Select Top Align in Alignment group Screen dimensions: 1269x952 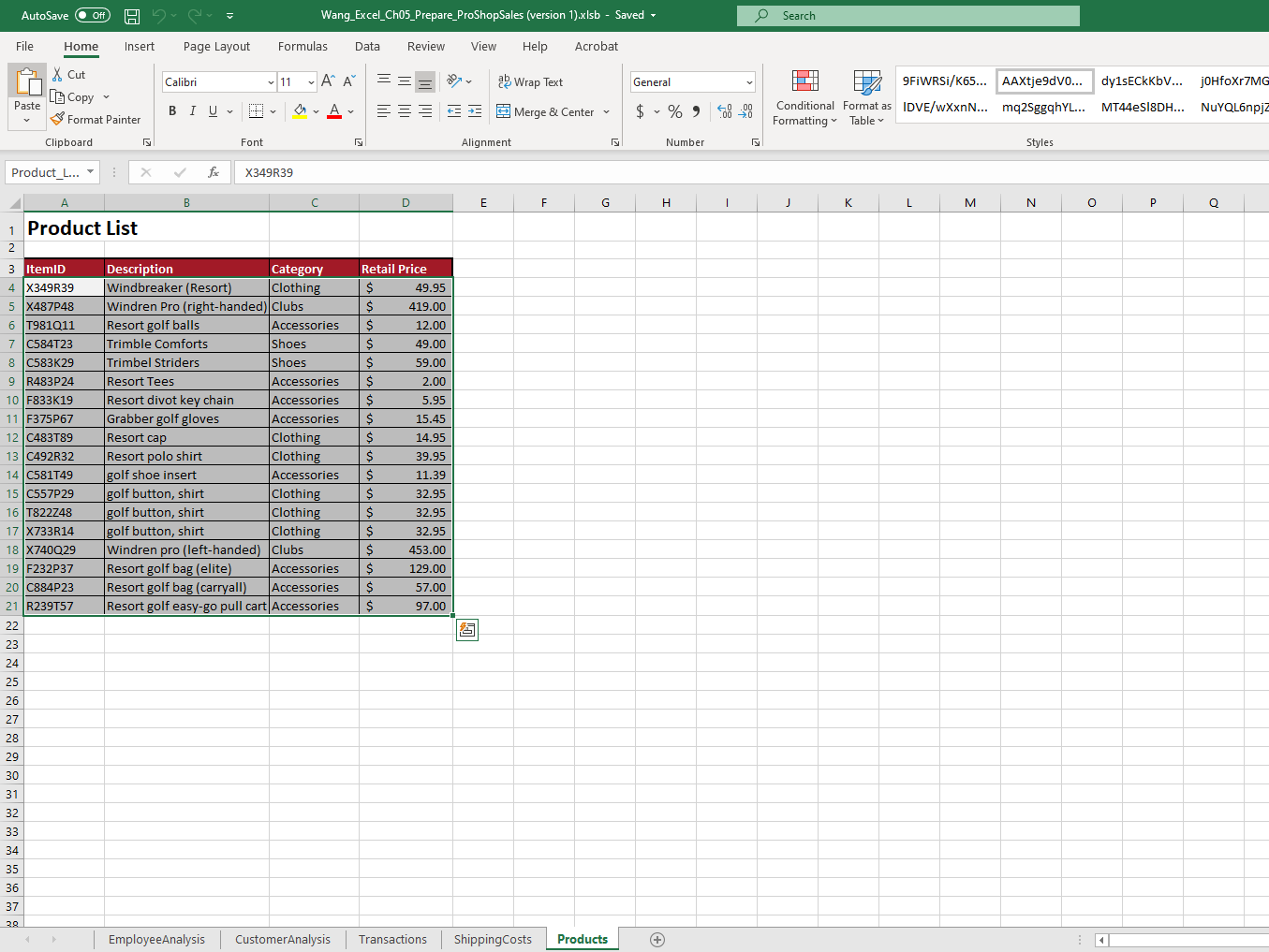tap(384, 81)
